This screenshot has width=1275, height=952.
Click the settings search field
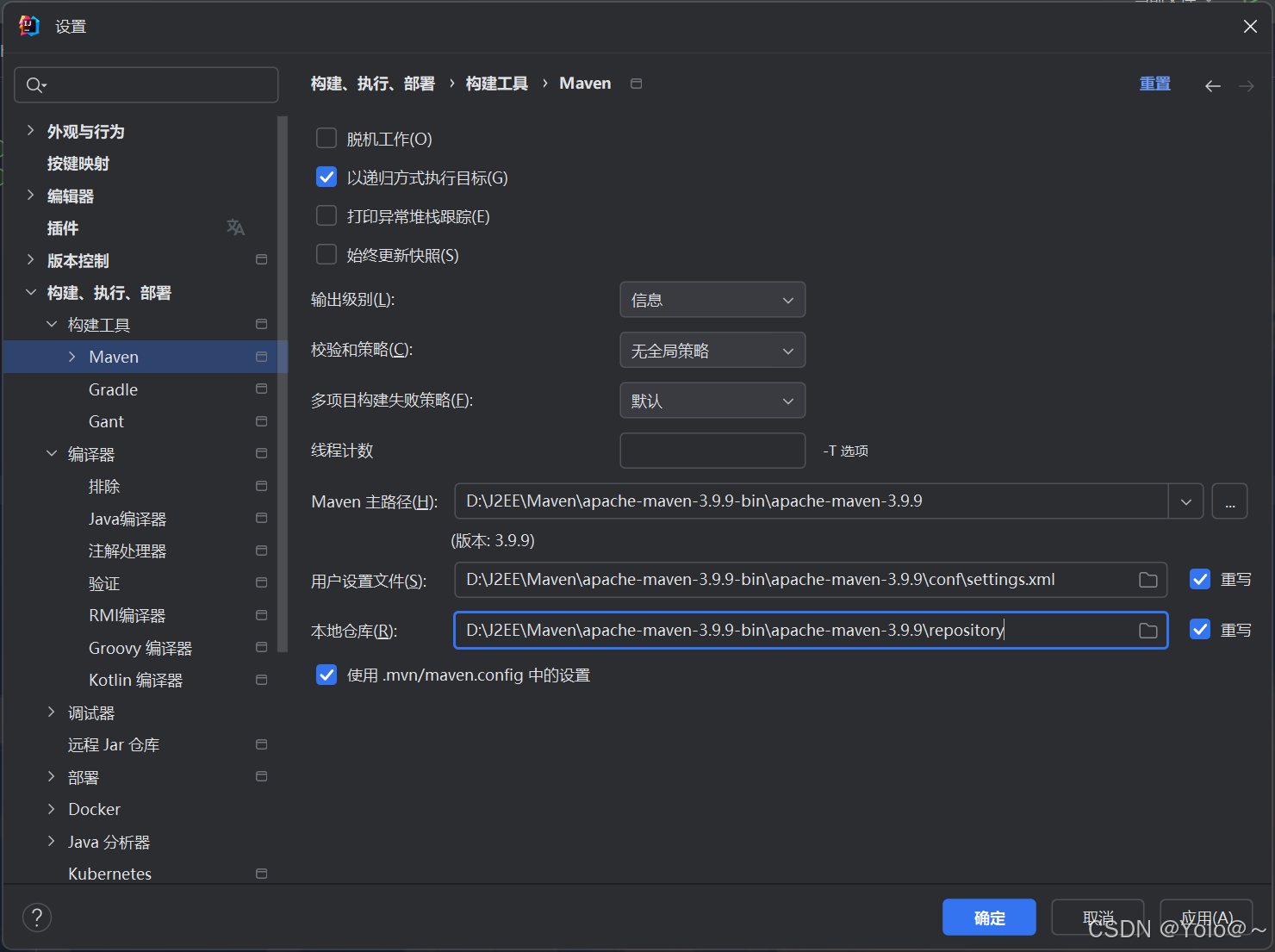click(146, 85)
